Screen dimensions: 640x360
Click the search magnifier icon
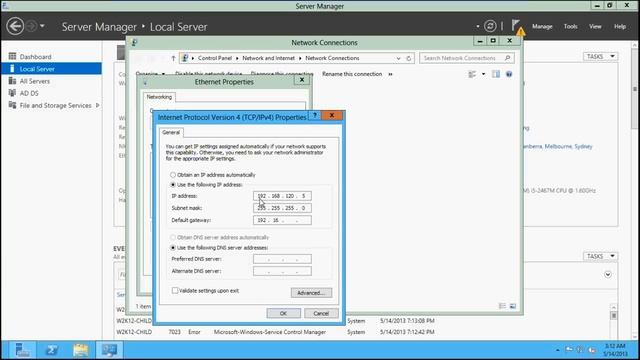pyautogui.click(x=507, y=58)
